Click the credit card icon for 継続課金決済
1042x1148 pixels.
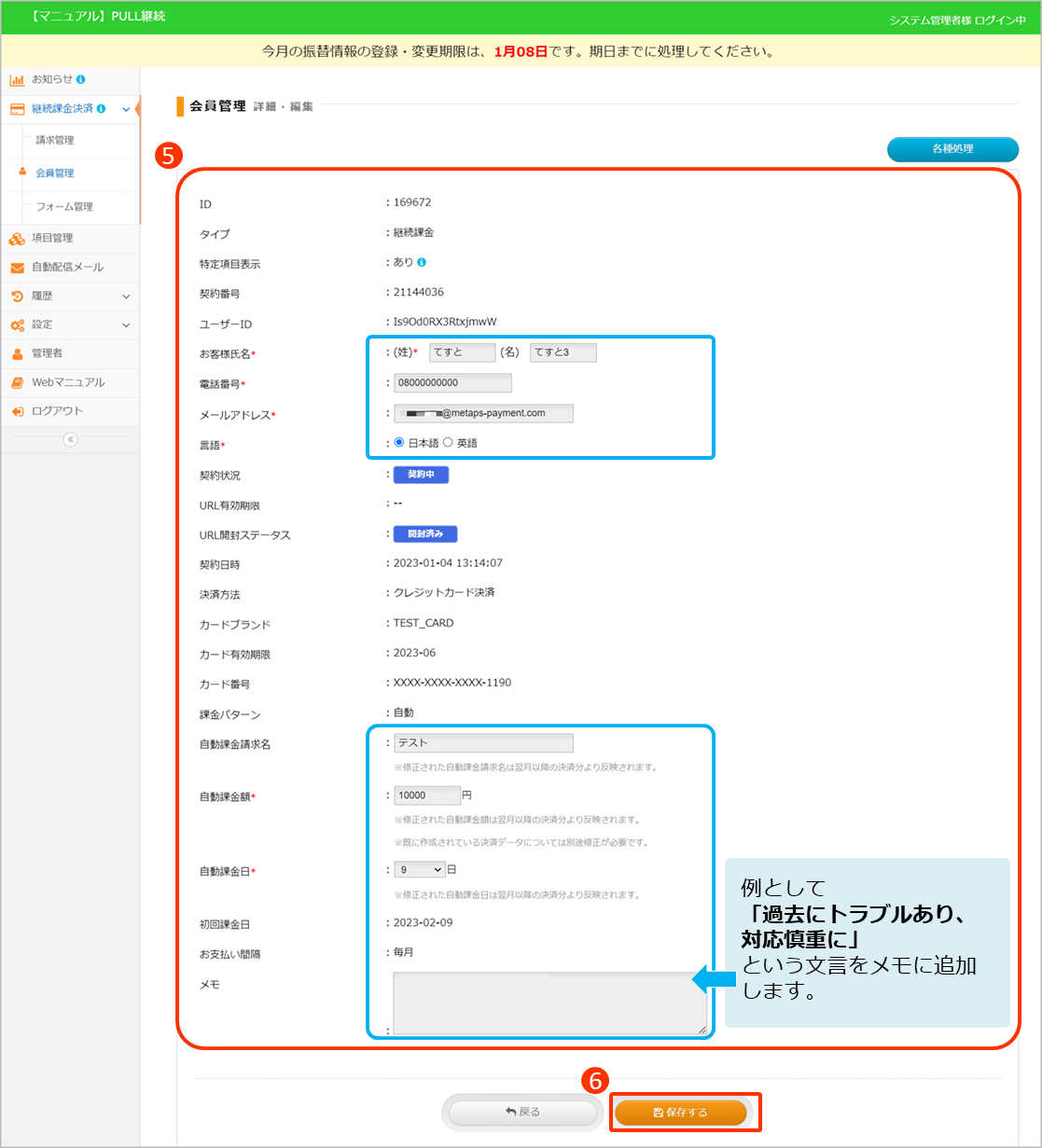pos(17,109)
